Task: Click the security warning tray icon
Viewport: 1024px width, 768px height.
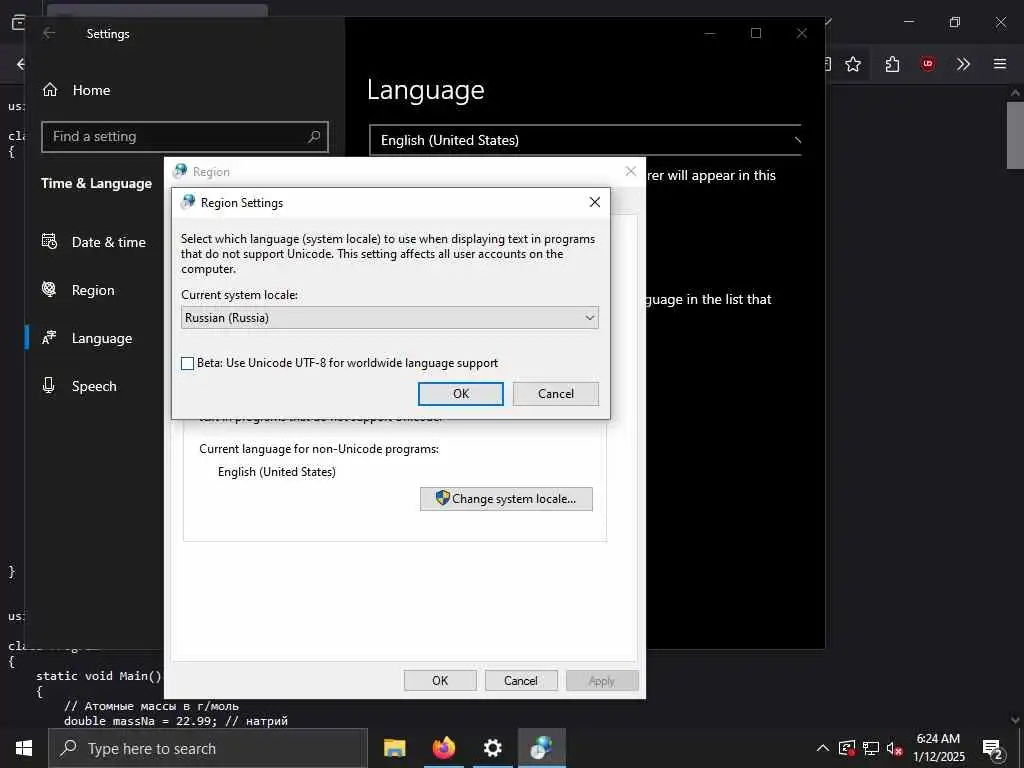Action: [846, 748]
